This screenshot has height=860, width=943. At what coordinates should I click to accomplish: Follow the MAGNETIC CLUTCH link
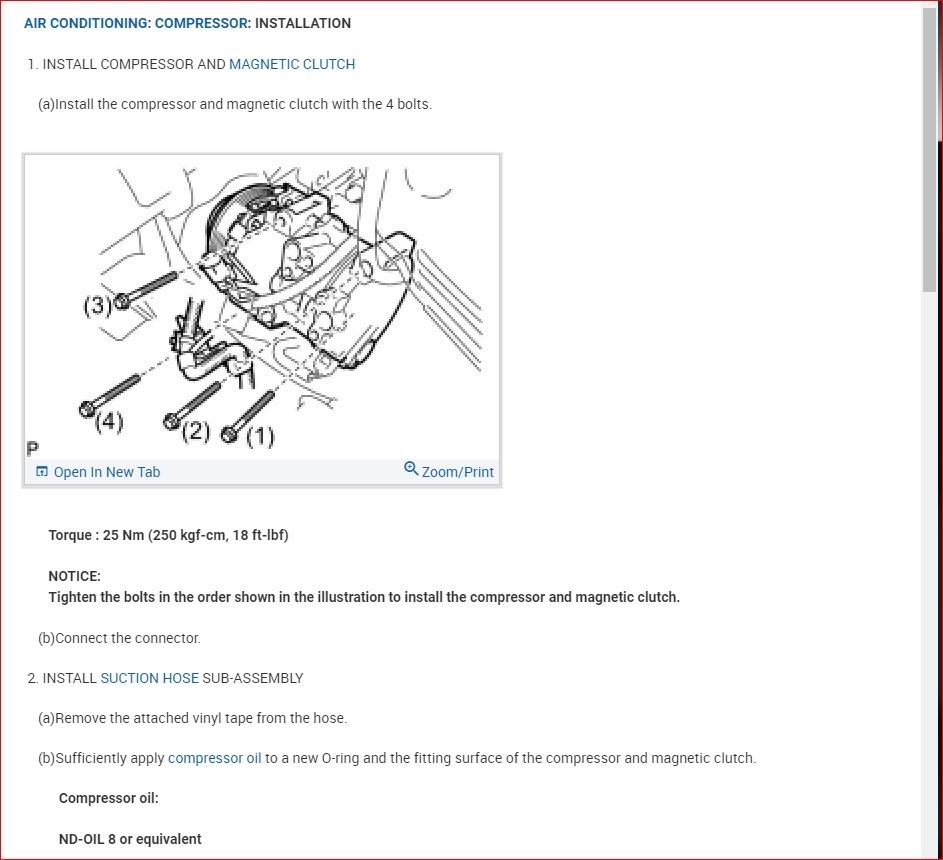[292, 64]
